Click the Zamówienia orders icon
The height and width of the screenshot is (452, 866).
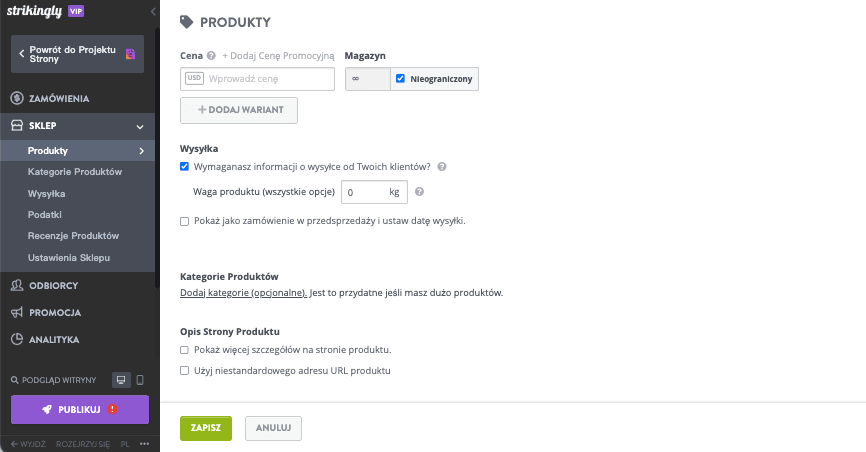18,98
